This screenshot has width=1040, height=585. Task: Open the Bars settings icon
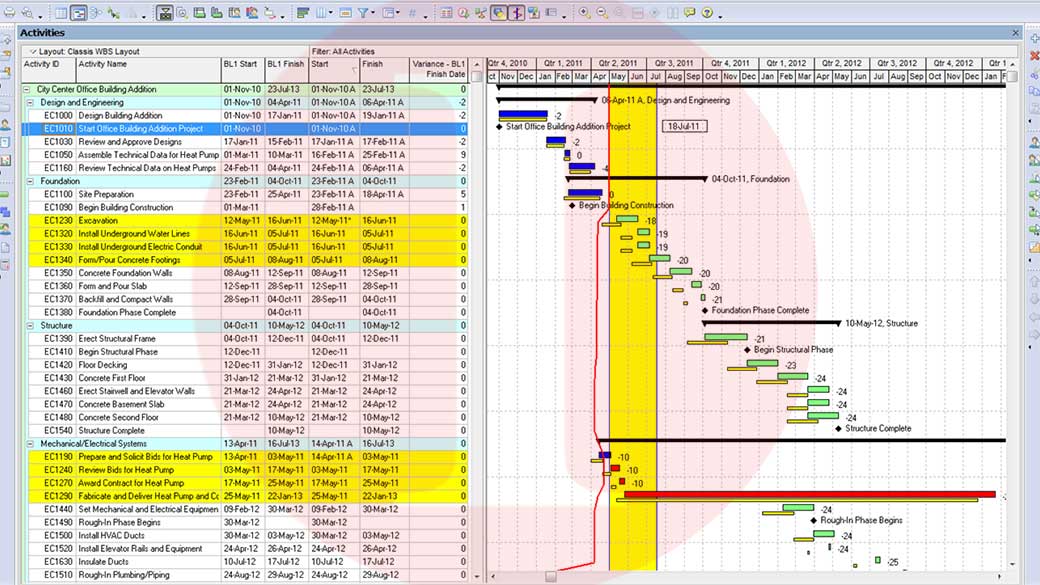(302, 13)
